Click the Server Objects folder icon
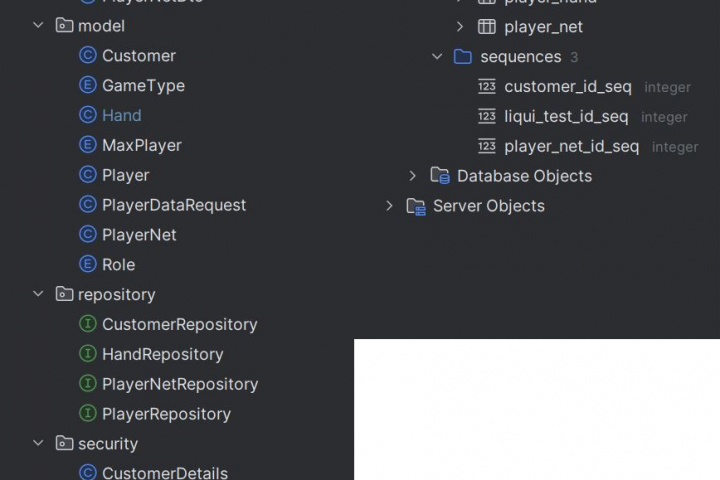This screenshot has height=480, width=720. click(416, 206)
